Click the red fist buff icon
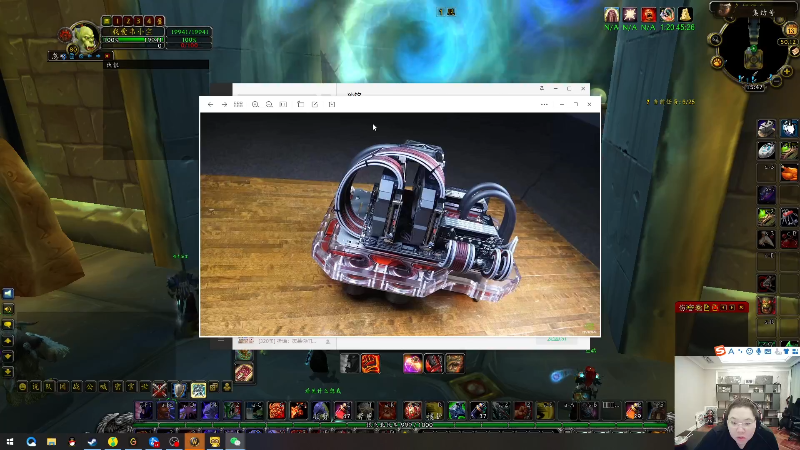This screenshot has width=800, height=450. point(371,364)
